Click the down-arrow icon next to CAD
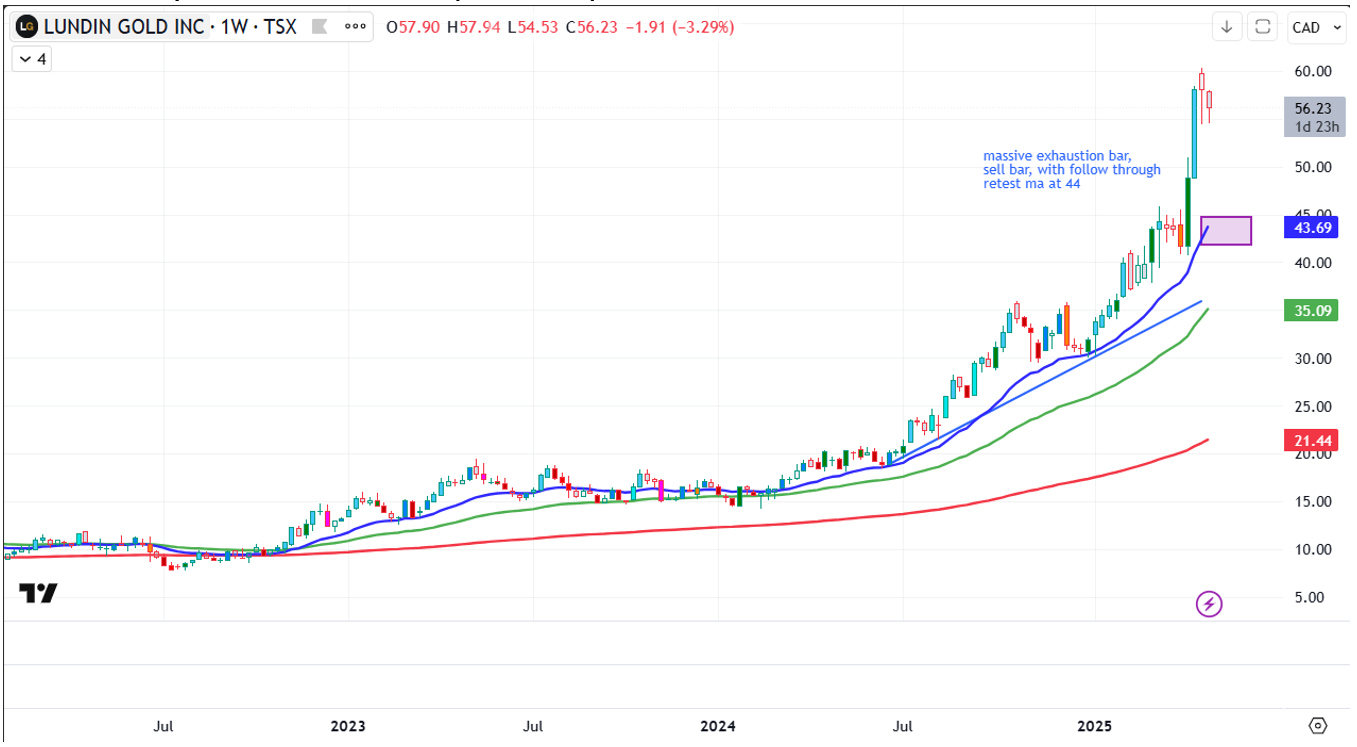Screen dimensions: 1357x747 [x=1227, y=27]
